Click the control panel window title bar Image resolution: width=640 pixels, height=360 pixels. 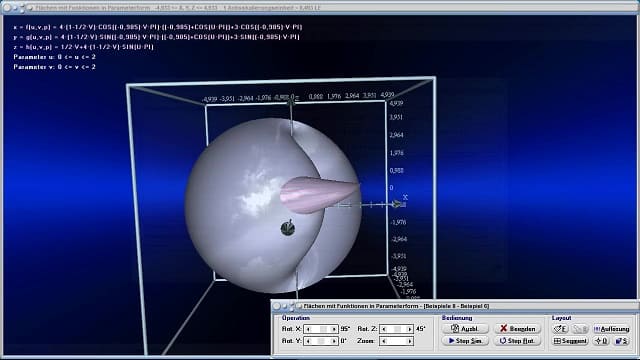pyautogui.click(x=455, y=306)
